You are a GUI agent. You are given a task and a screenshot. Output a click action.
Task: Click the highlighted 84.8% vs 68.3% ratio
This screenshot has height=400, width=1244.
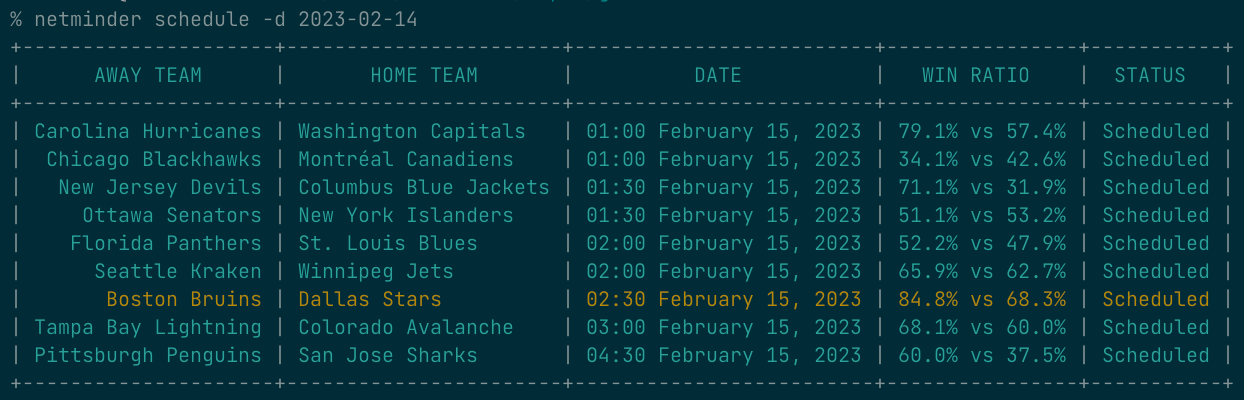(x=980, y=299)
